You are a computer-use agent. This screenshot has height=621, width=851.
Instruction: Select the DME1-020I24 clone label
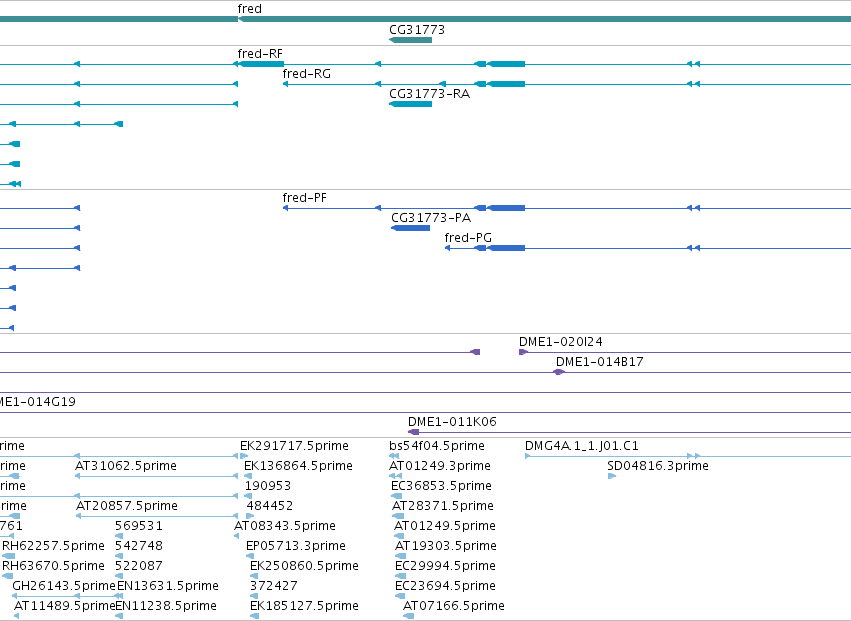click(x=561, y=342)
